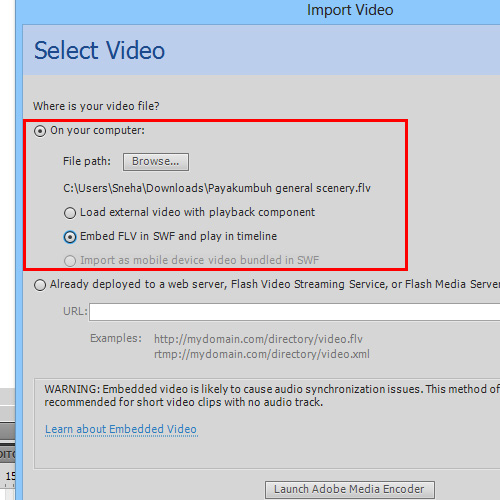Image resolution: width=500 pixels, height=500 pixels.
Task: Select "Already deployed to a web server" option
Action: (x=40, y=285)
